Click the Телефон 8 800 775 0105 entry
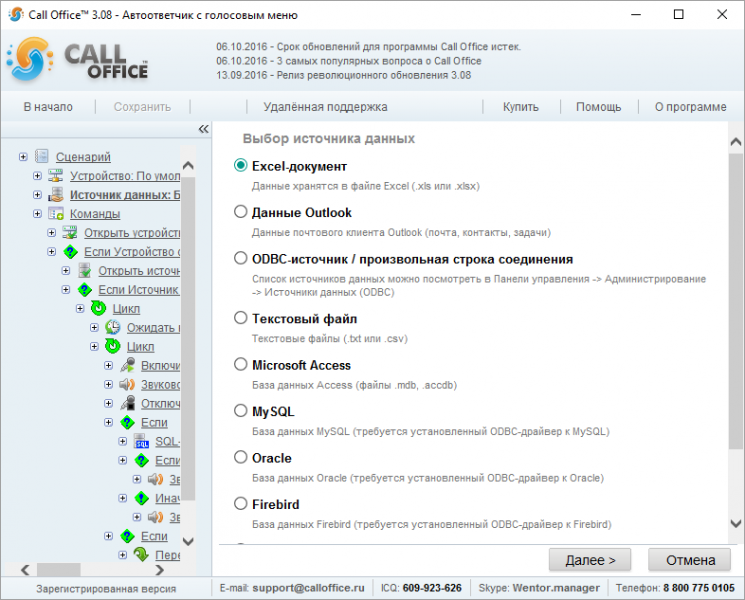The image size is (745, 600). (675, 588)
